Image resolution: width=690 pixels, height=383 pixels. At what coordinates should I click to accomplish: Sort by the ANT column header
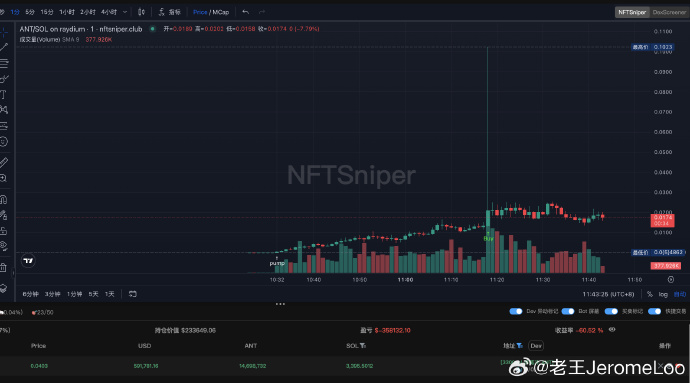tap(250, 346)
